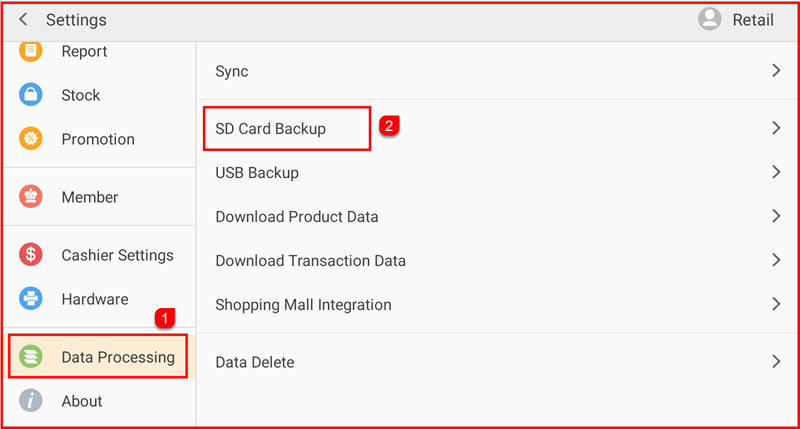Click the orange Report sidebar icon
The width and height of the screenshot is (800, 429).
[31, 50]
